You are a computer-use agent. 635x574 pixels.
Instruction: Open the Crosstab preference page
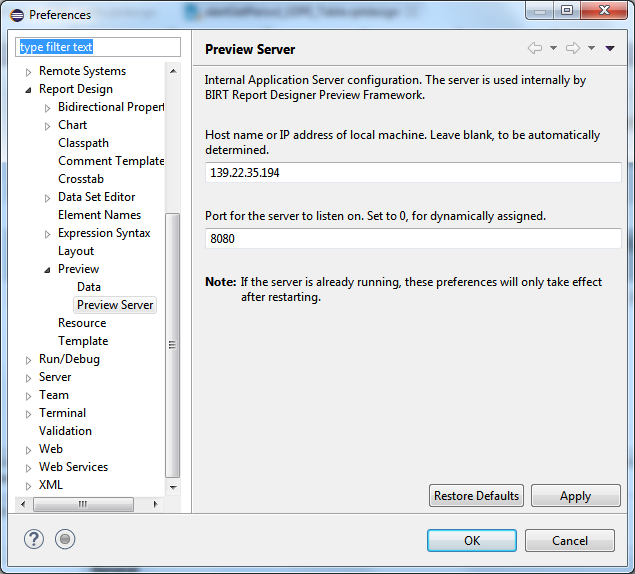coord(81,179)
